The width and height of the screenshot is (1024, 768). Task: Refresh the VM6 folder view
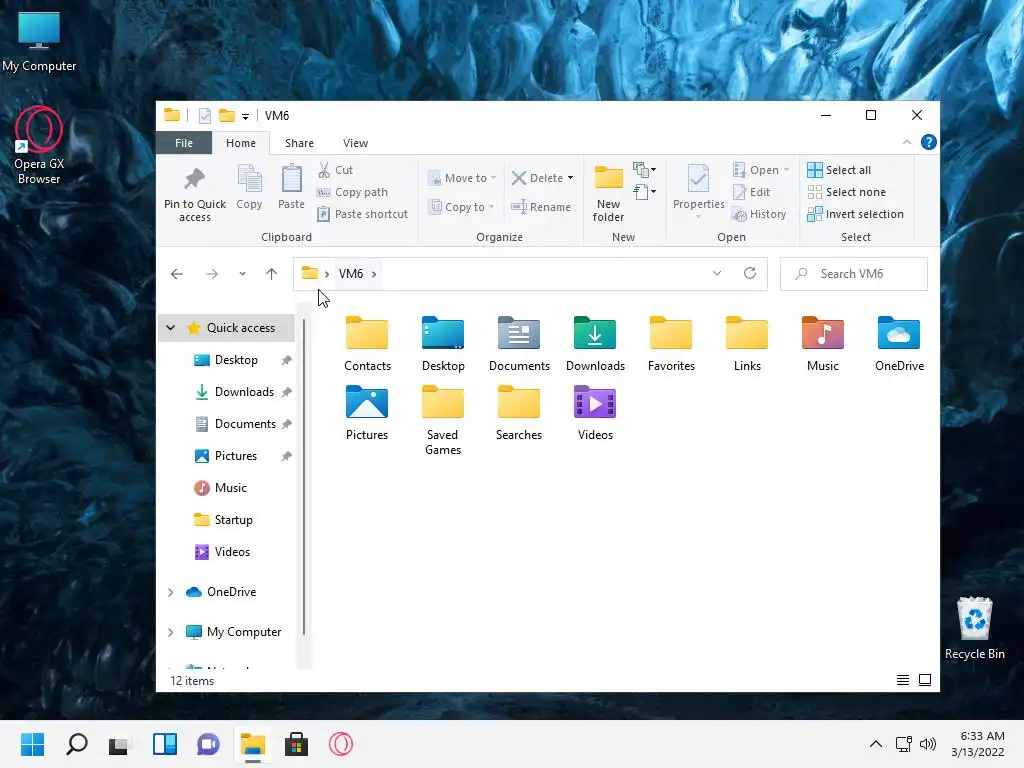pos(750,273)
